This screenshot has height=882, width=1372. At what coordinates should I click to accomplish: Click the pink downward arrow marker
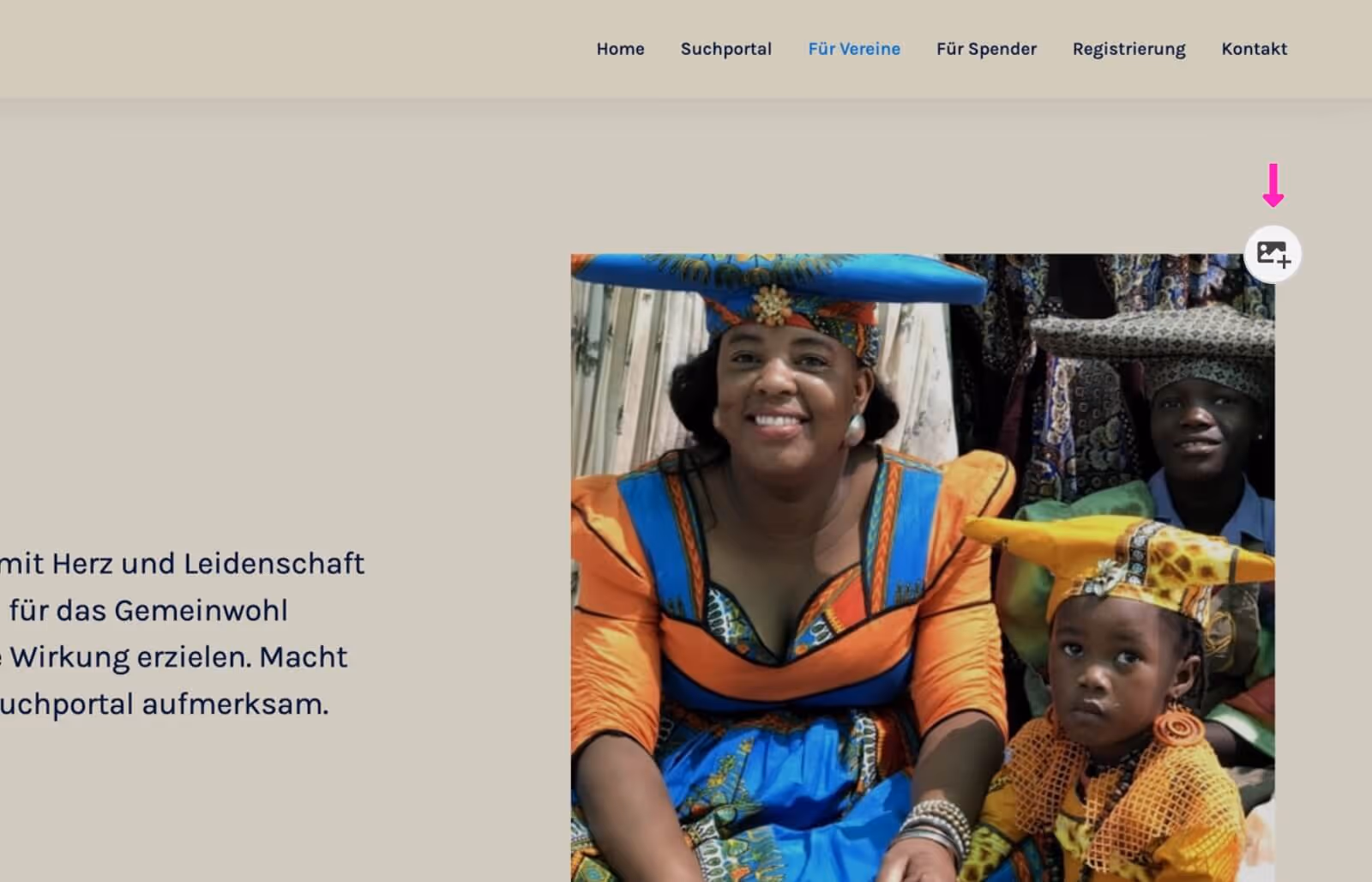(1273, 185)
